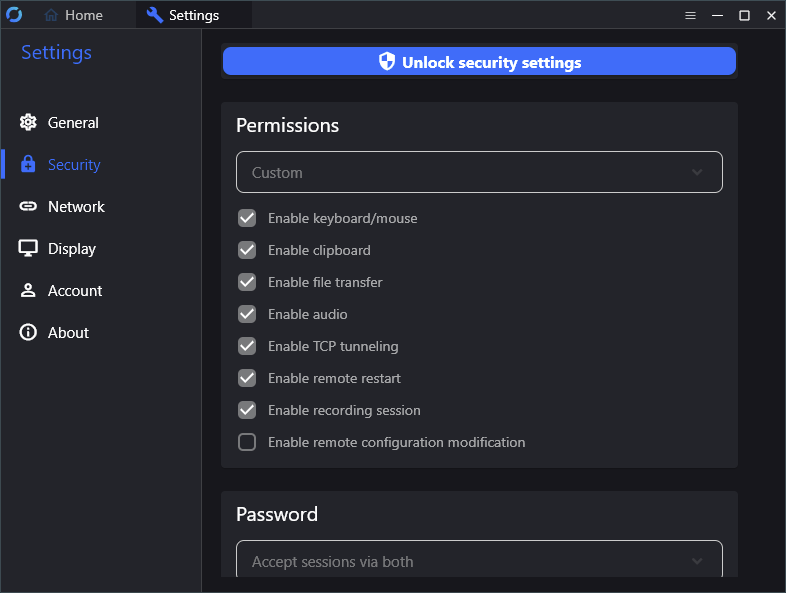Toggle Enable keyboard/mouse checkbox

[247, 218]
